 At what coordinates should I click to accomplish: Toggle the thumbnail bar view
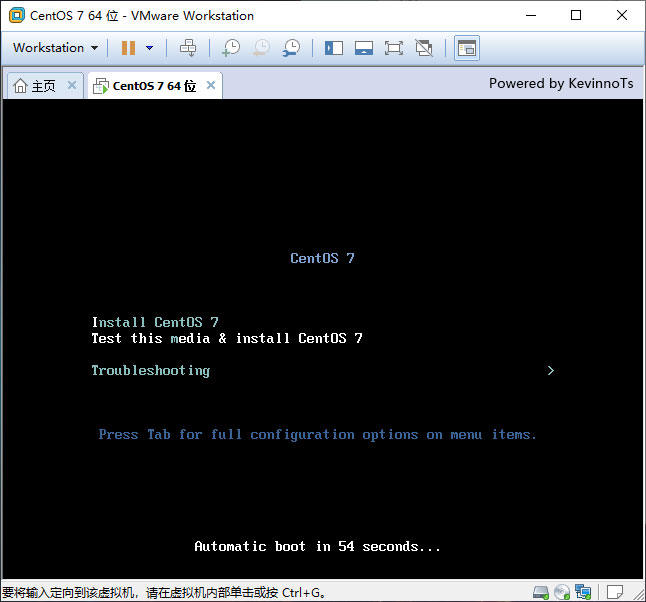pos(364,48)
